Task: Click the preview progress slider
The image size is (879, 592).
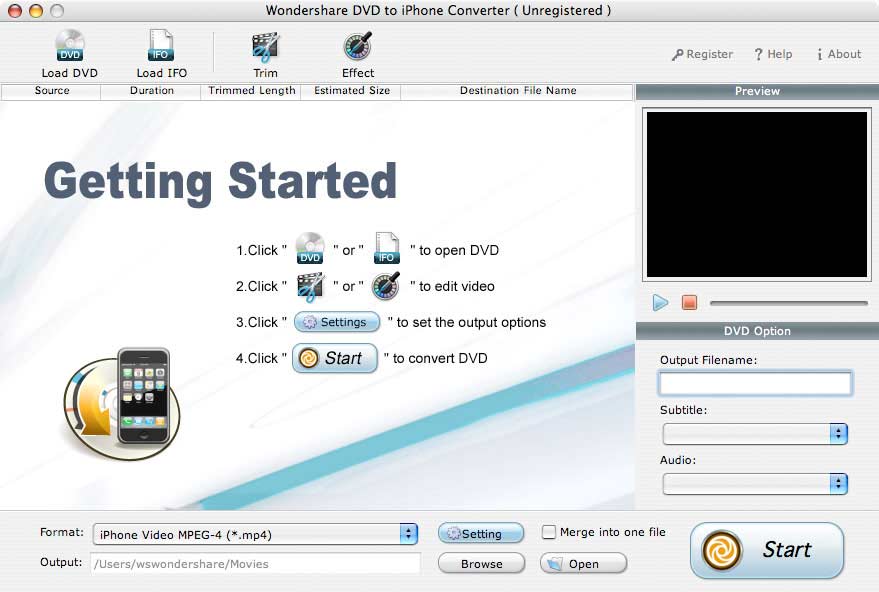Action: click(x=789, y=303)
